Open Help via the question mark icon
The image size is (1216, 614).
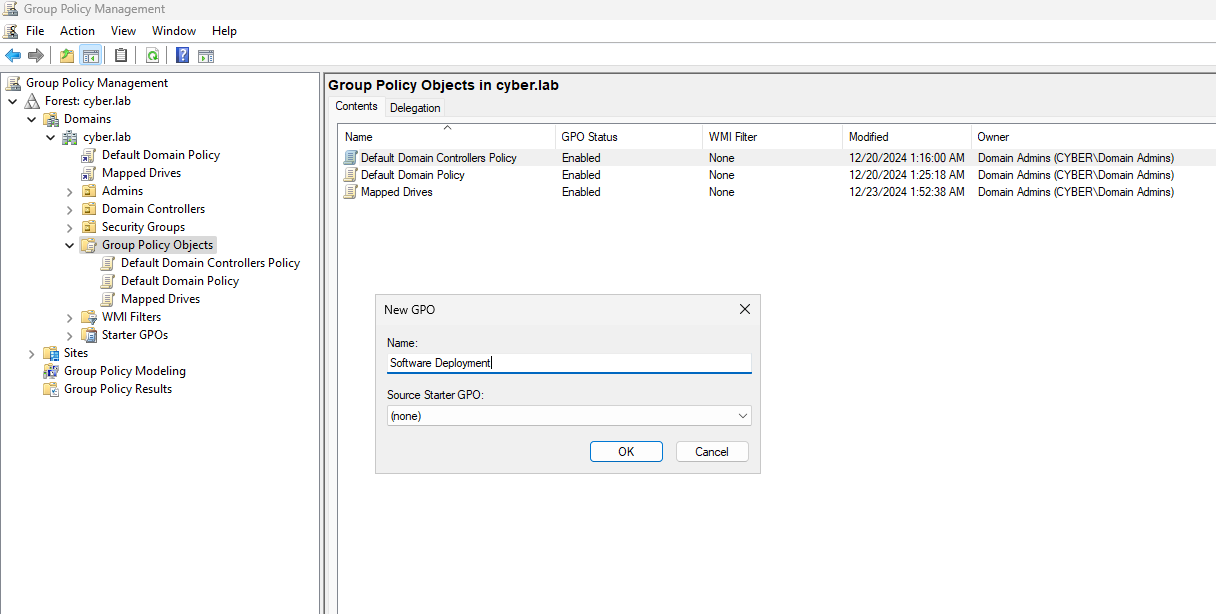pos(183,56)
